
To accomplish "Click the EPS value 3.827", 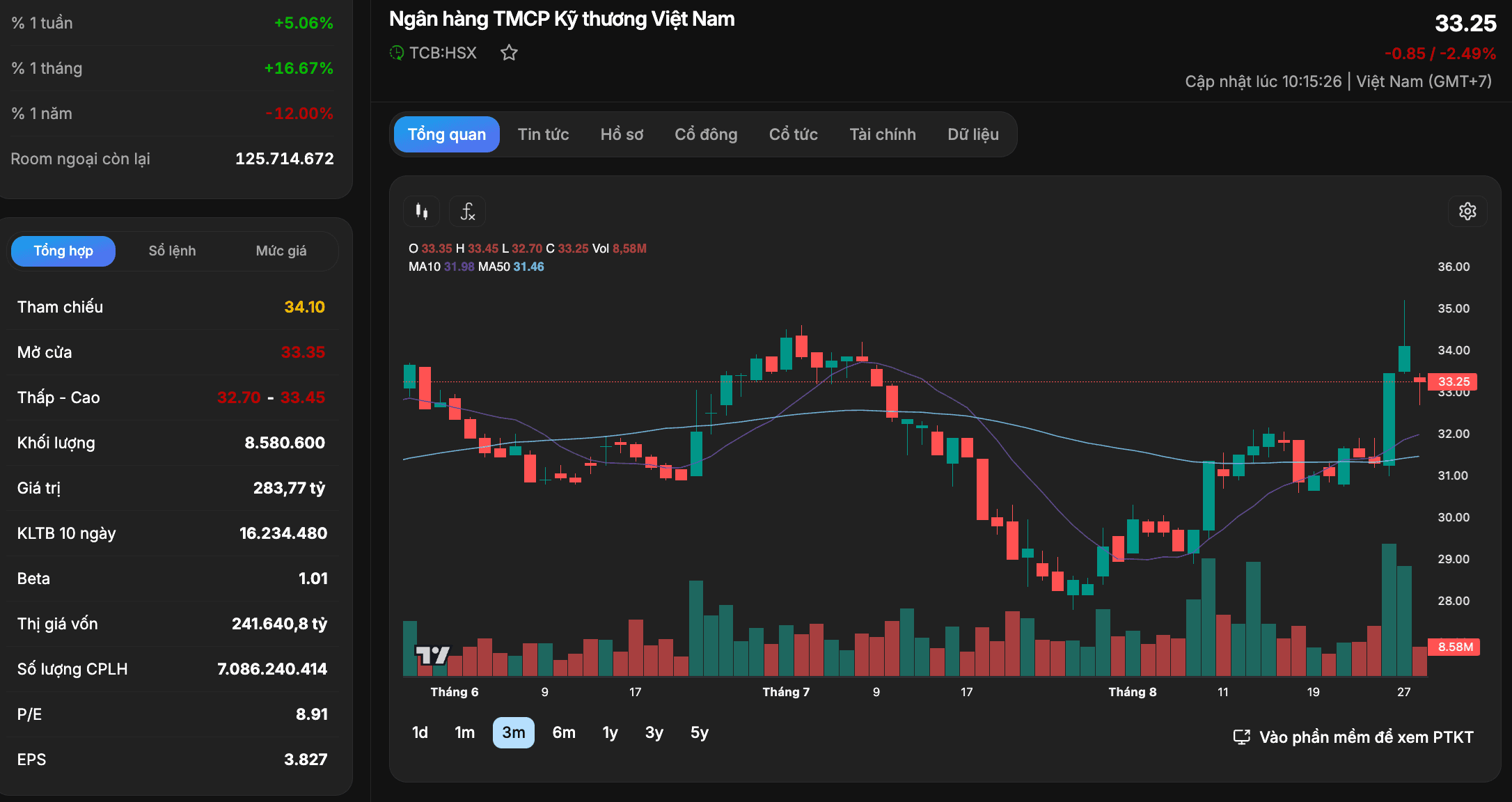I will click(x=306, y=760).
